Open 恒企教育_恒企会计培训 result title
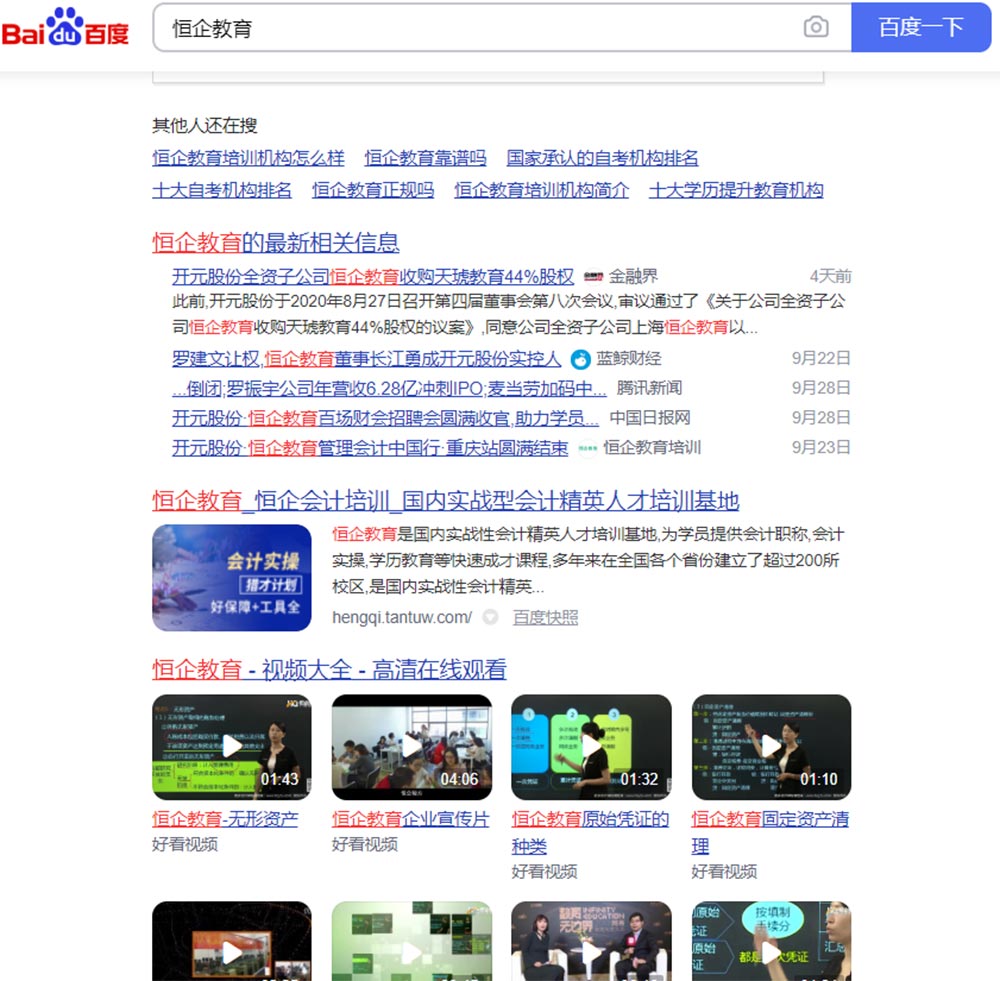The height and width of the screenshot is (981, 1000). coord(445,500)
